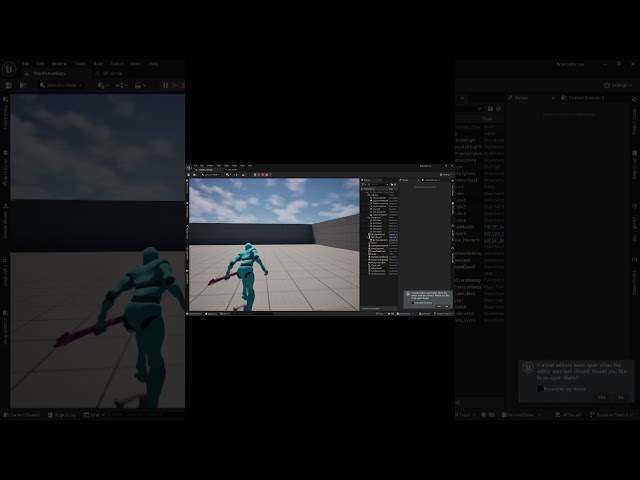640x480 pixels.
Task: Open World Settings sidebar panel in dimmed background
Action: (5, 168)
